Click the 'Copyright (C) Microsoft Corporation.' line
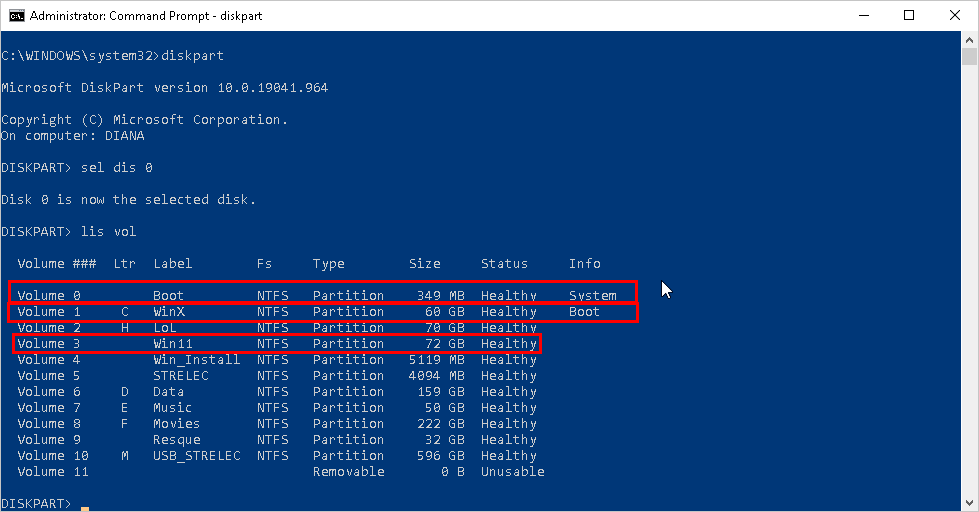This screenshot has width=979, height=512. pyautogui.click(x=144, y=119)
